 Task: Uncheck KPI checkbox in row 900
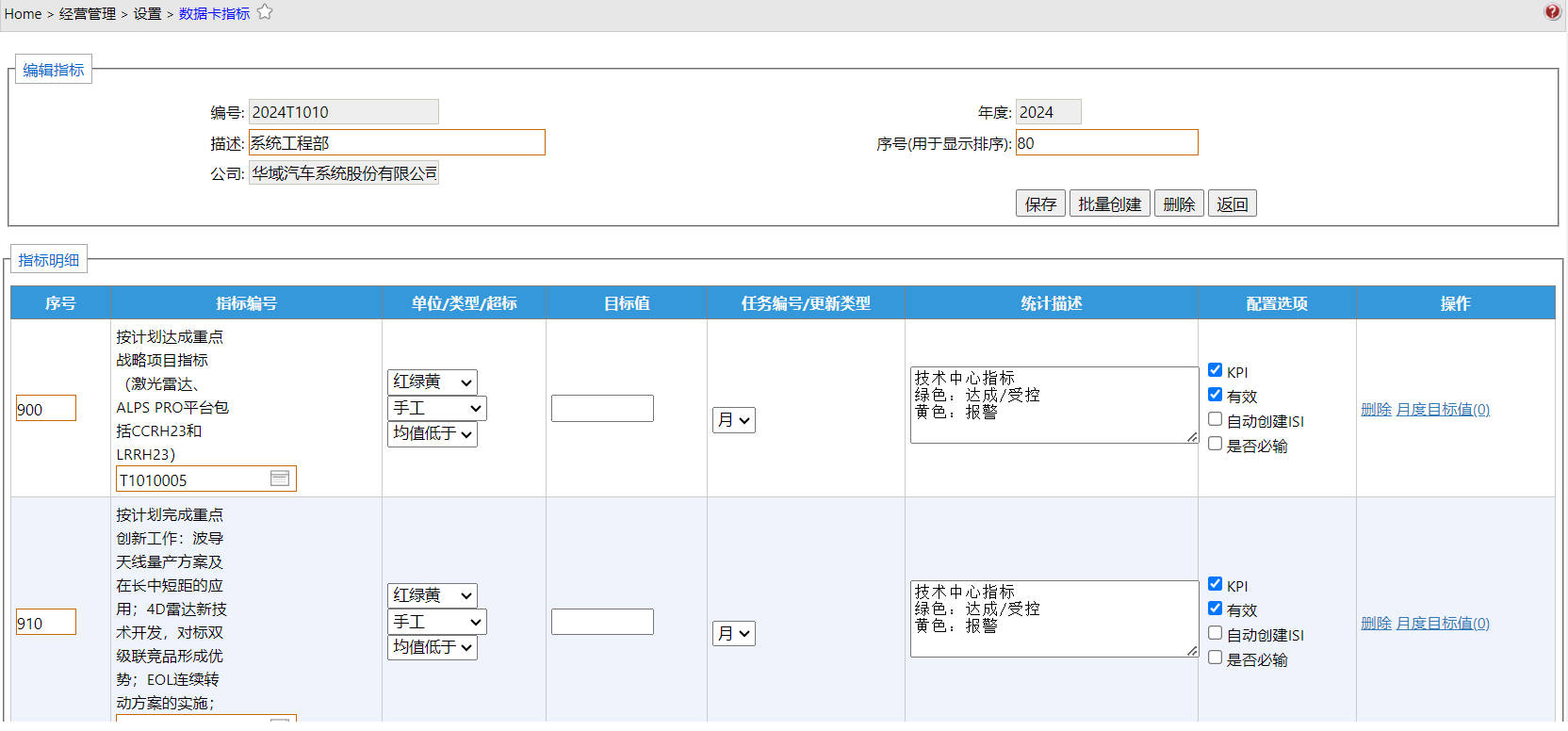pyautogui.click(x=1216, y=370)
